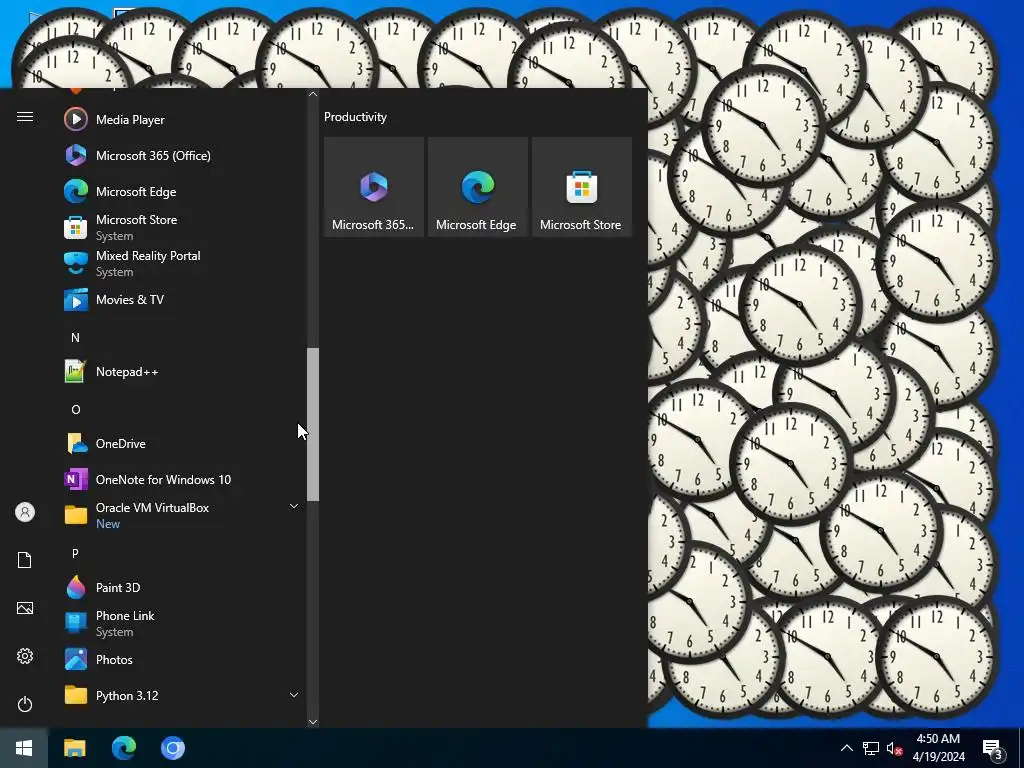Open the blue circular app on taskbar
The image size is (1024, 768).
(x=173, y=748)
